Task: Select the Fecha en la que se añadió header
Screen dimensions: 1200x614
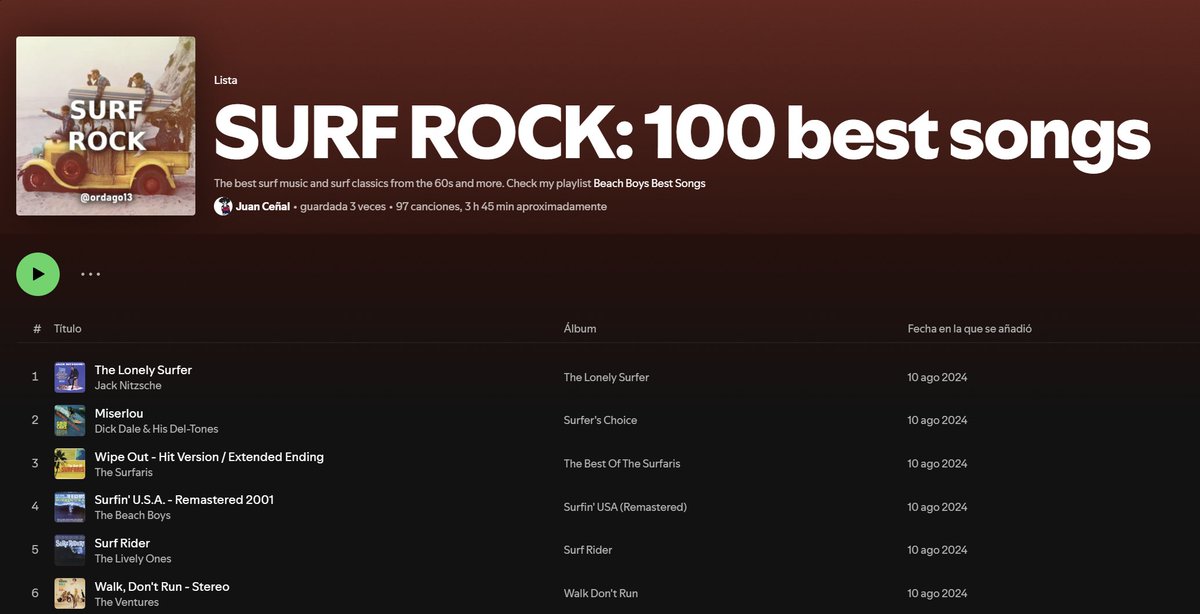Action: (970, 329)
